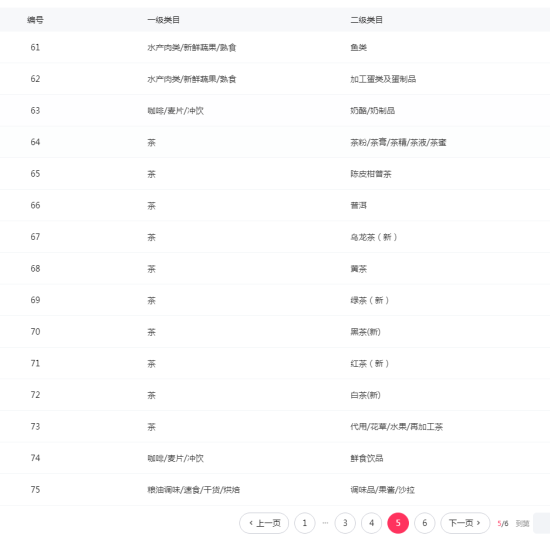Jump to last page 6
This screenshot has width=550, height=536.
(x=424, y=523)
